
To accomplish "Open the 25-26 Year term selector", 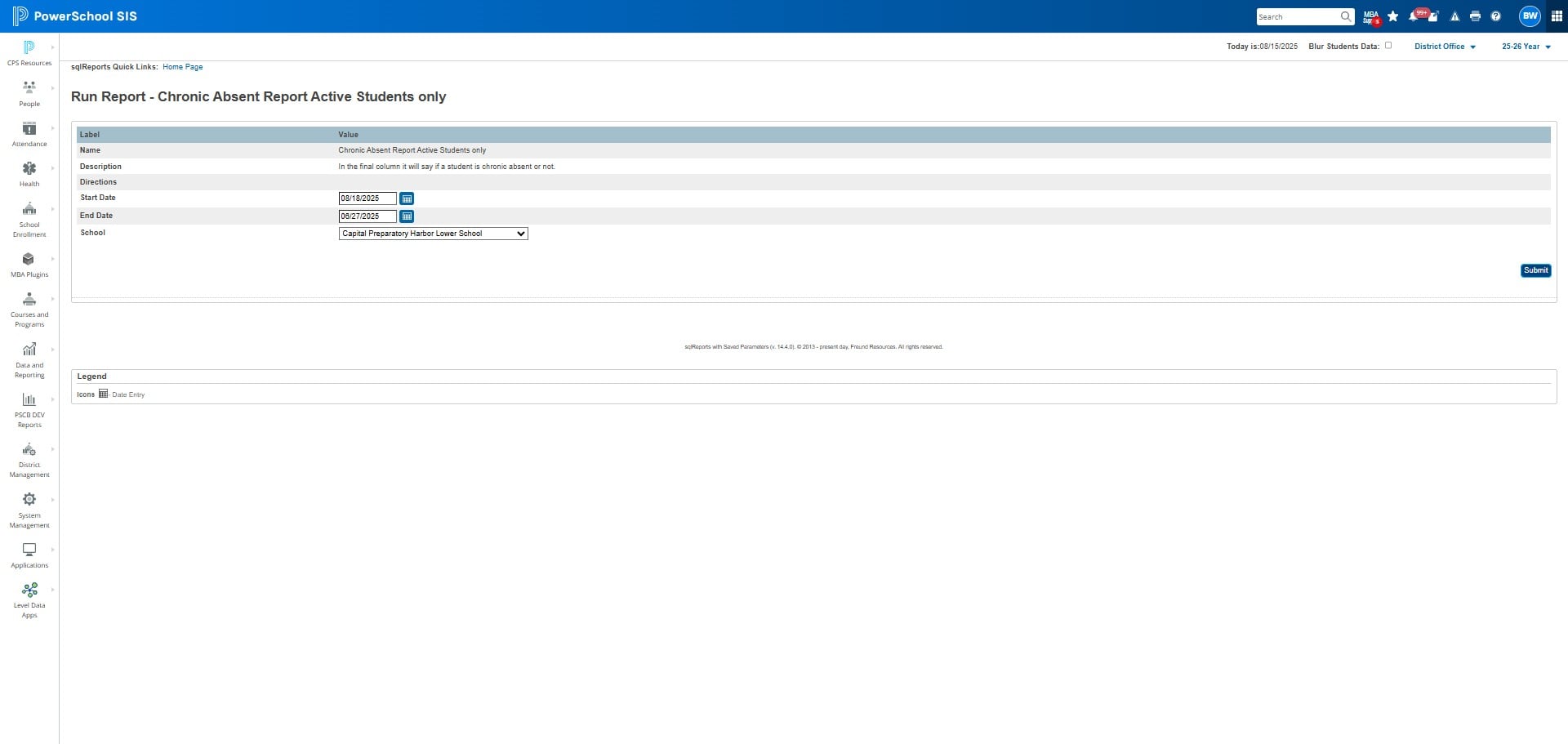I will click(x=1526, y=47).
